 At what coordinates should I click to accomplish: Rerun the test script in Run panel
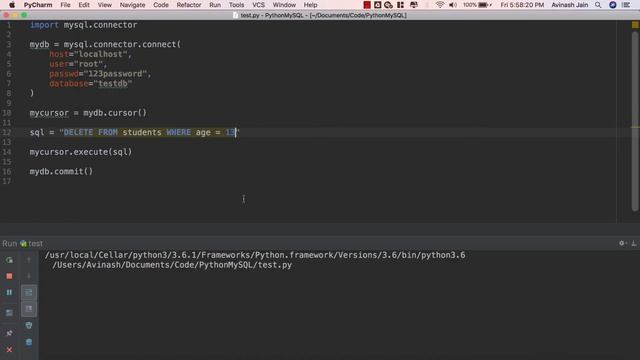pos(9,260)
